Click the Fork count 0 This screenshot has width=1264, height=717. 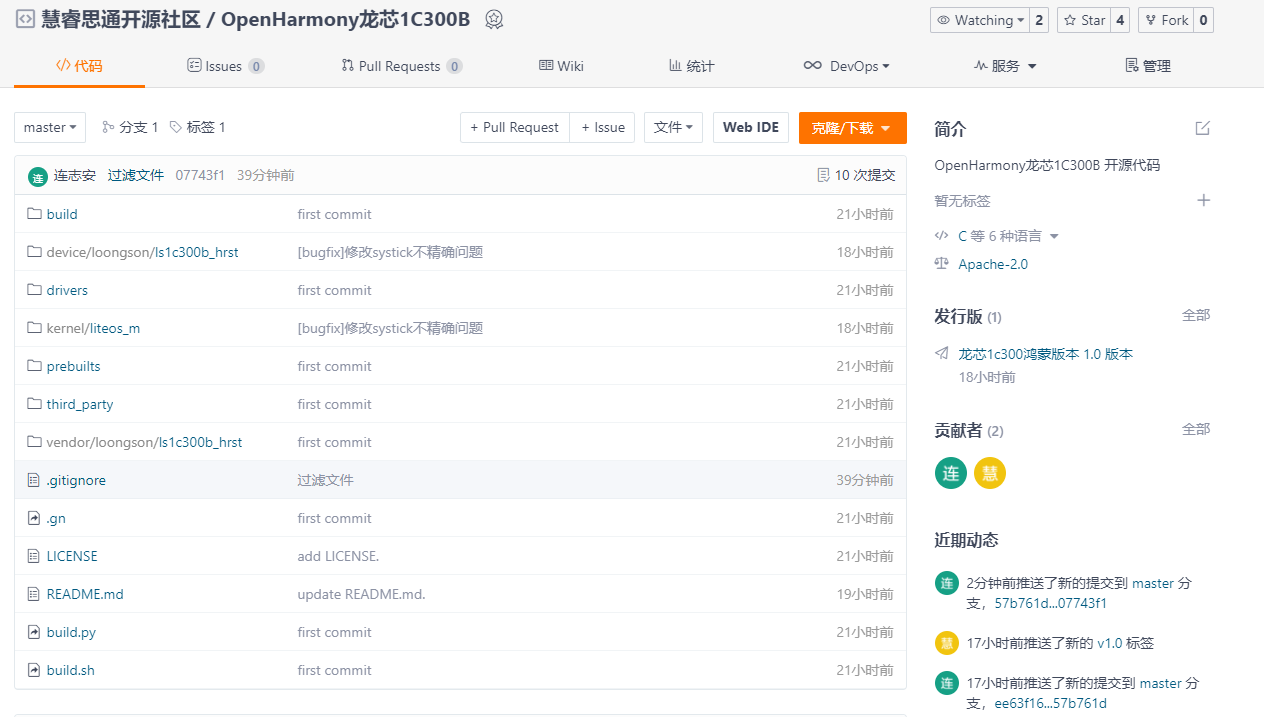(x=1203, y=20)
